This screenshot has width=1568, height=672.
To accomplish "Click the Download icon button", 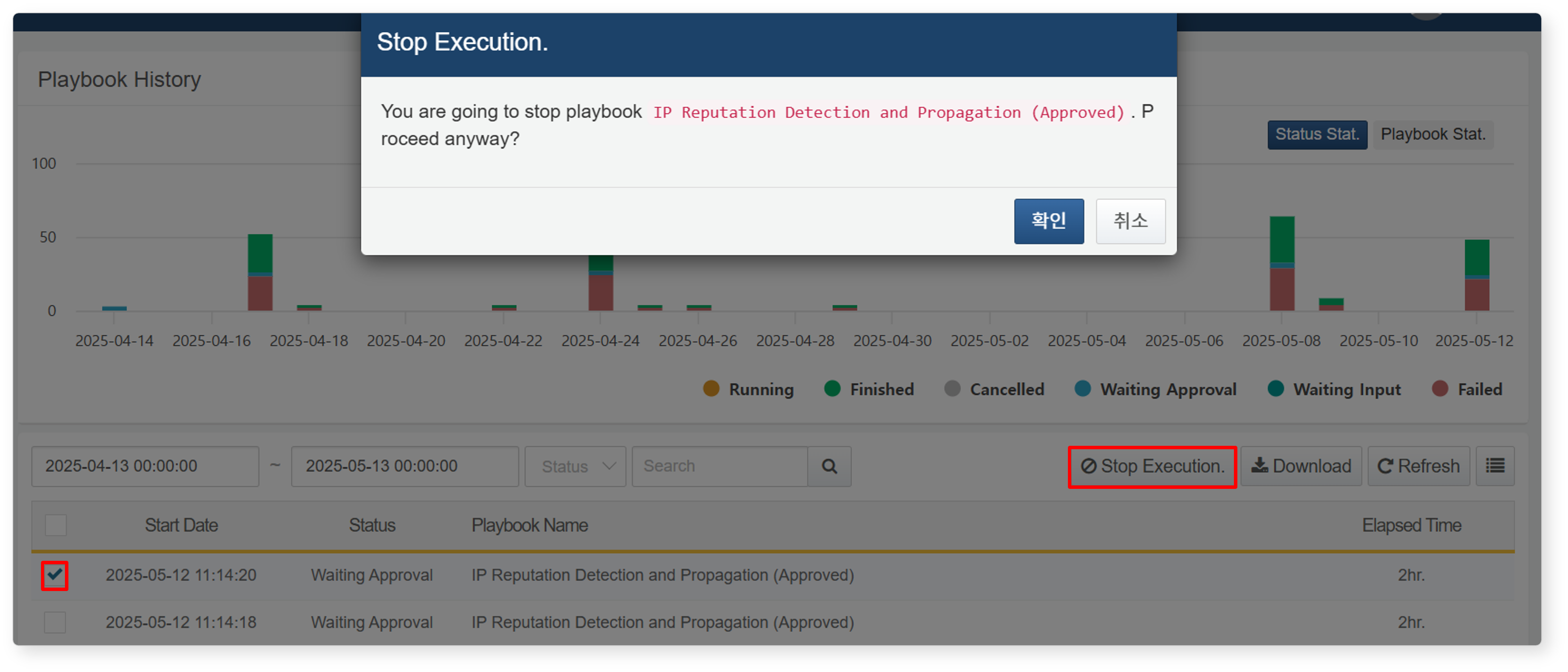I will [1301, 466].
